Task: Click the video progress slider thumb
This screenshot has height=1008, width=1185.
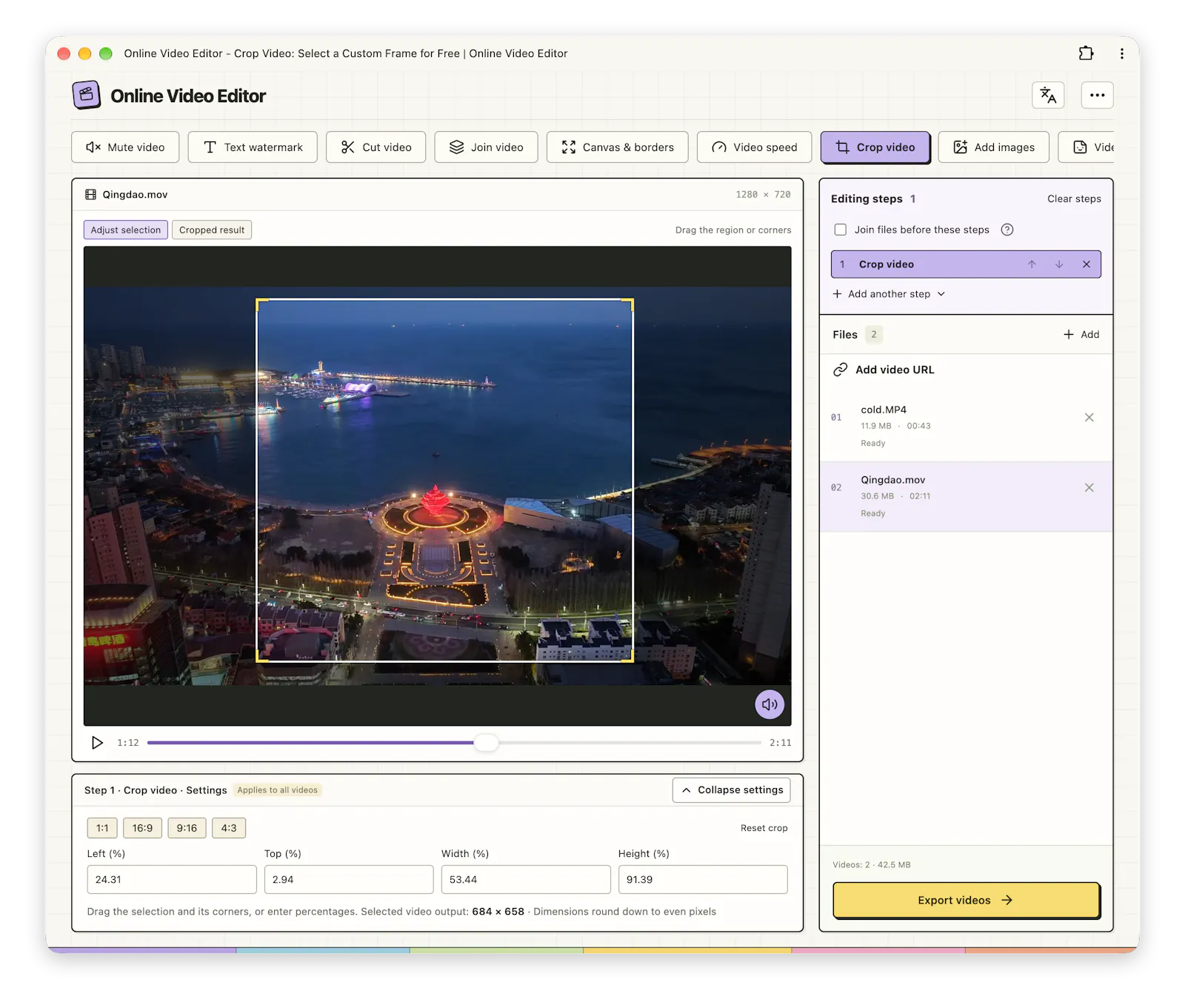Action: click(486, 742)
